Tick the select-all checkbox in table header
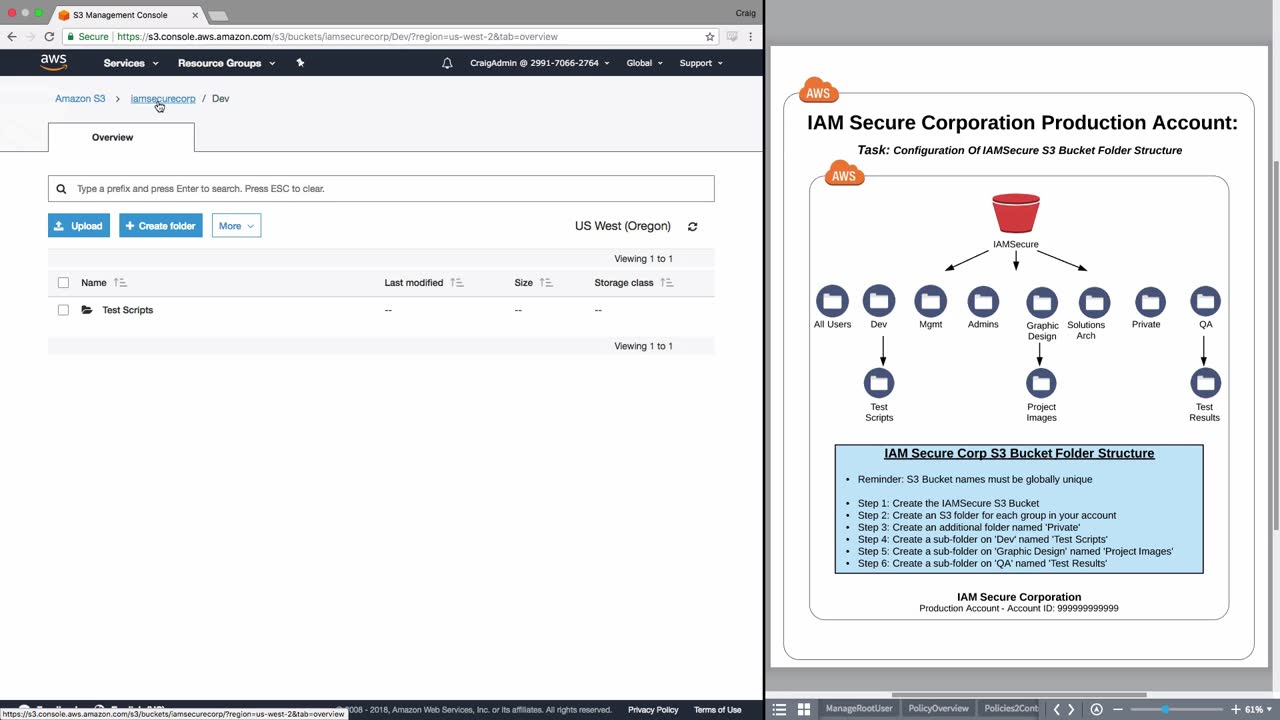This screenshot has width=1280, height=720. pos(63,283)
